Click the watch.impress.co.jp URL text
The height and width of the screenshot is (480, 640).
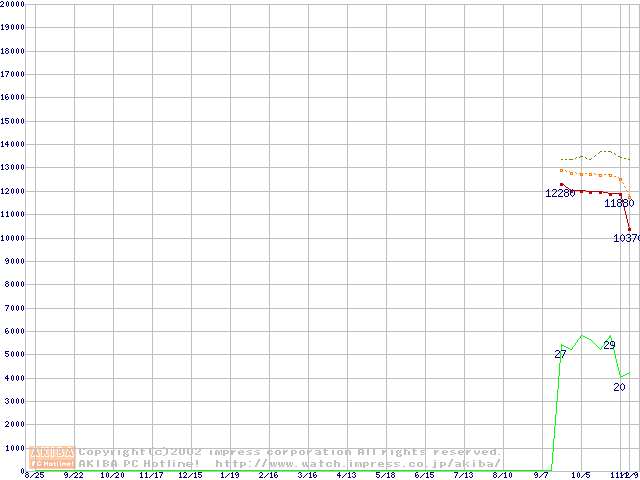tap(357, 463)
